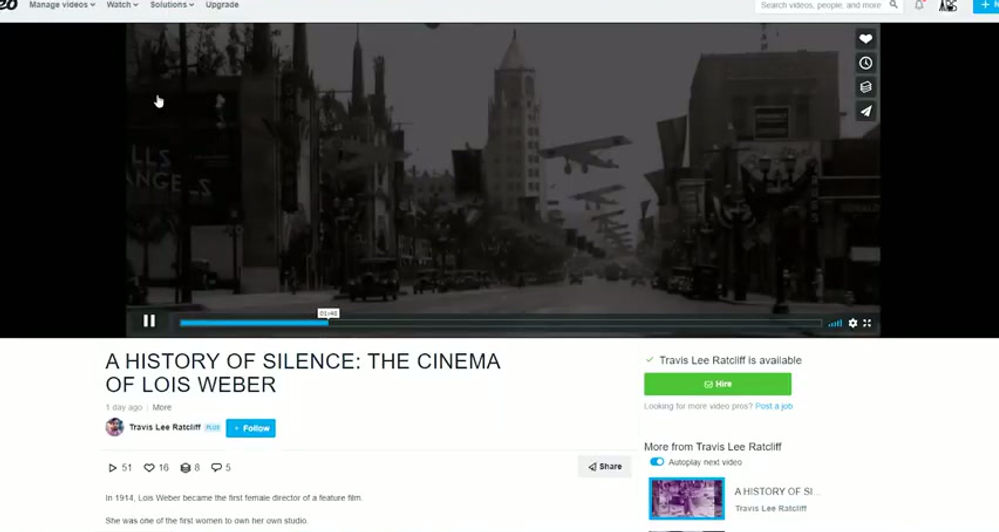Screen dimensions: 999x532
Task: Open player settings gear
Action: click(852, 323)
